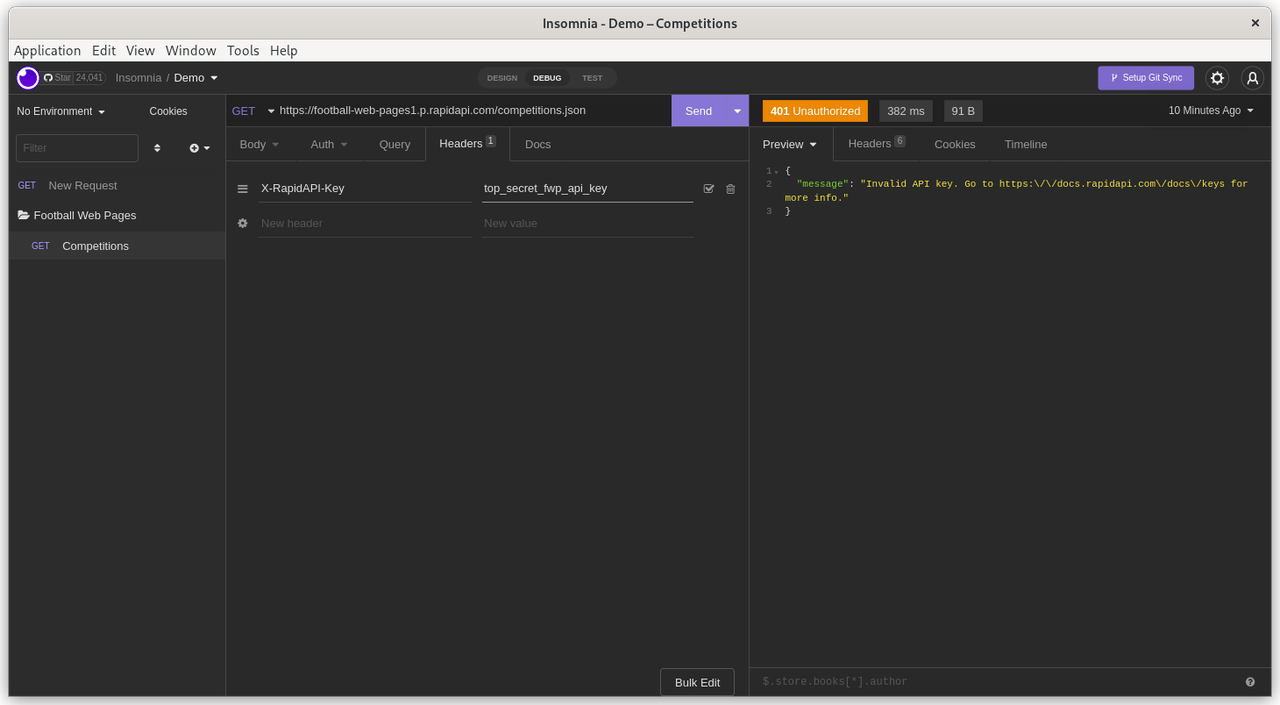Expand the Demo workspace dropdown chevron
Viewport: 1280px width, 705px height.
click(x=213, y=77)
